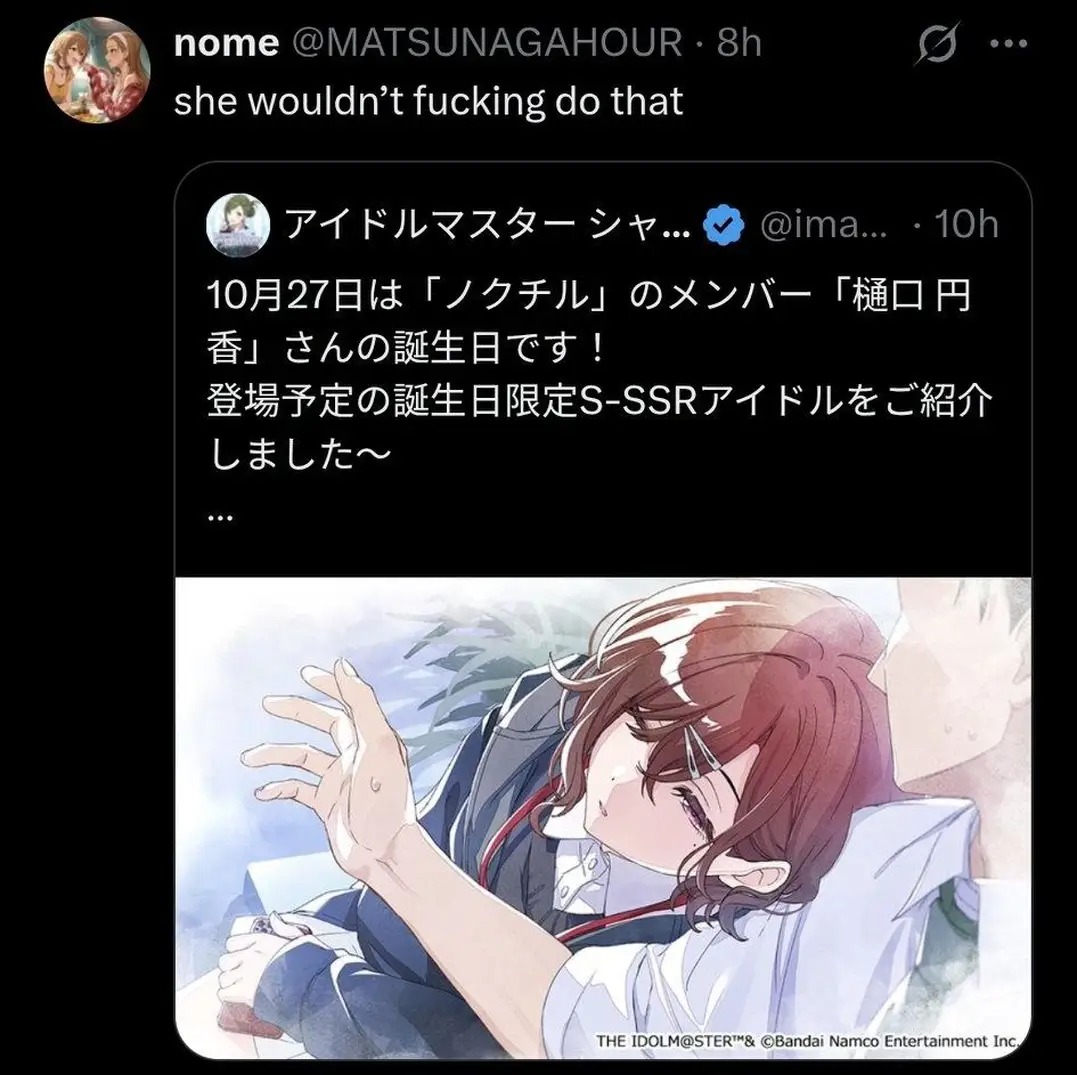
Task: Open the quoted post card header area
Action: coord(603,225)
